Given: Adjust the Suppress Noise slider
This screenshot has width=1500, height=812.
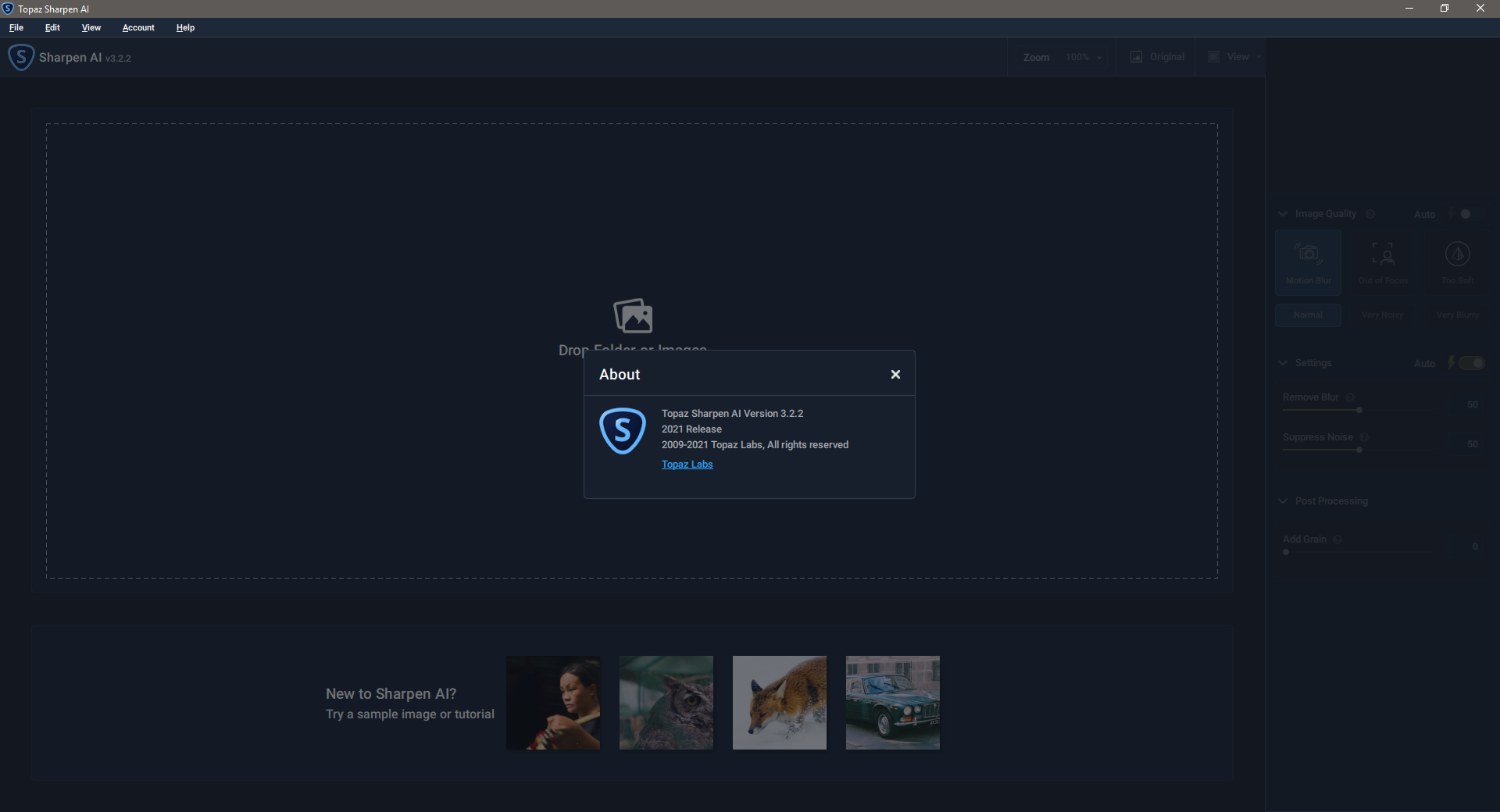Looking at the screenshot, I should 1358,450.
